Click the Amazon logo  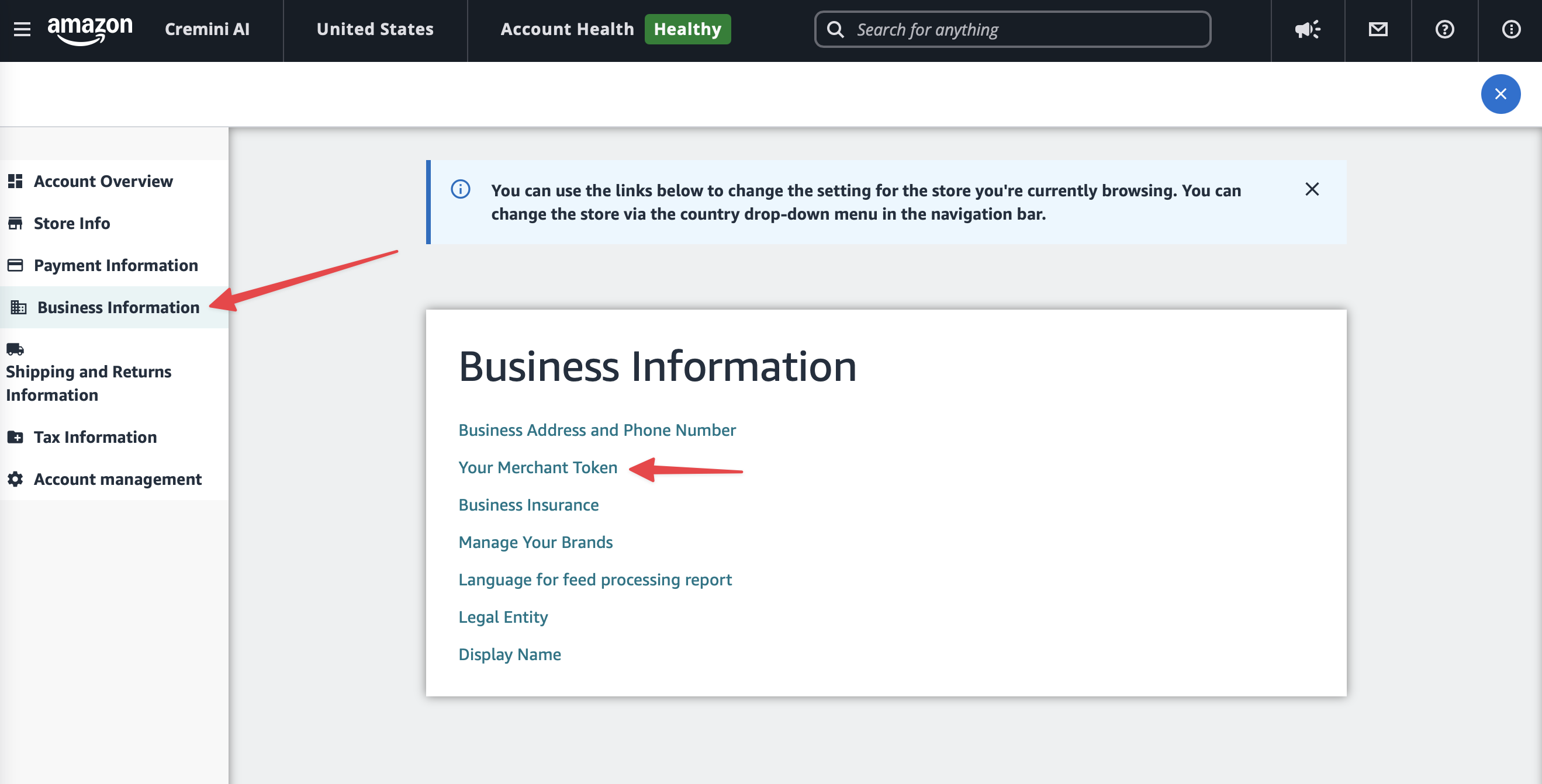(90, 30)
